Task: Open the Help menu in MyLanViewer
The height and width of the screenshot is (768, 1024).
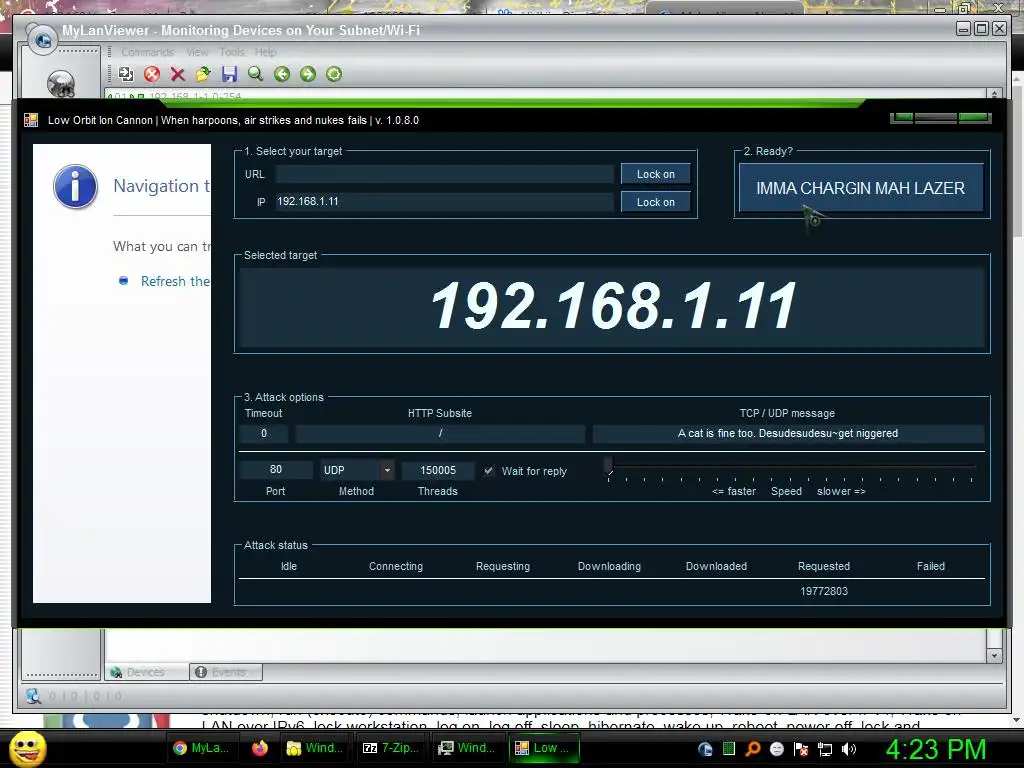Action: click(265, 52)
